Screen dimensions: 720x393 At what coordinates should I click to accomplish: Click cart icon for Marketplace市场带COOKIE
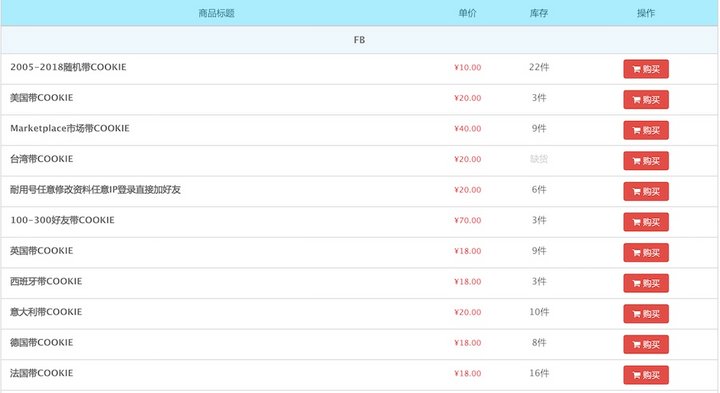tap(636, 131)
